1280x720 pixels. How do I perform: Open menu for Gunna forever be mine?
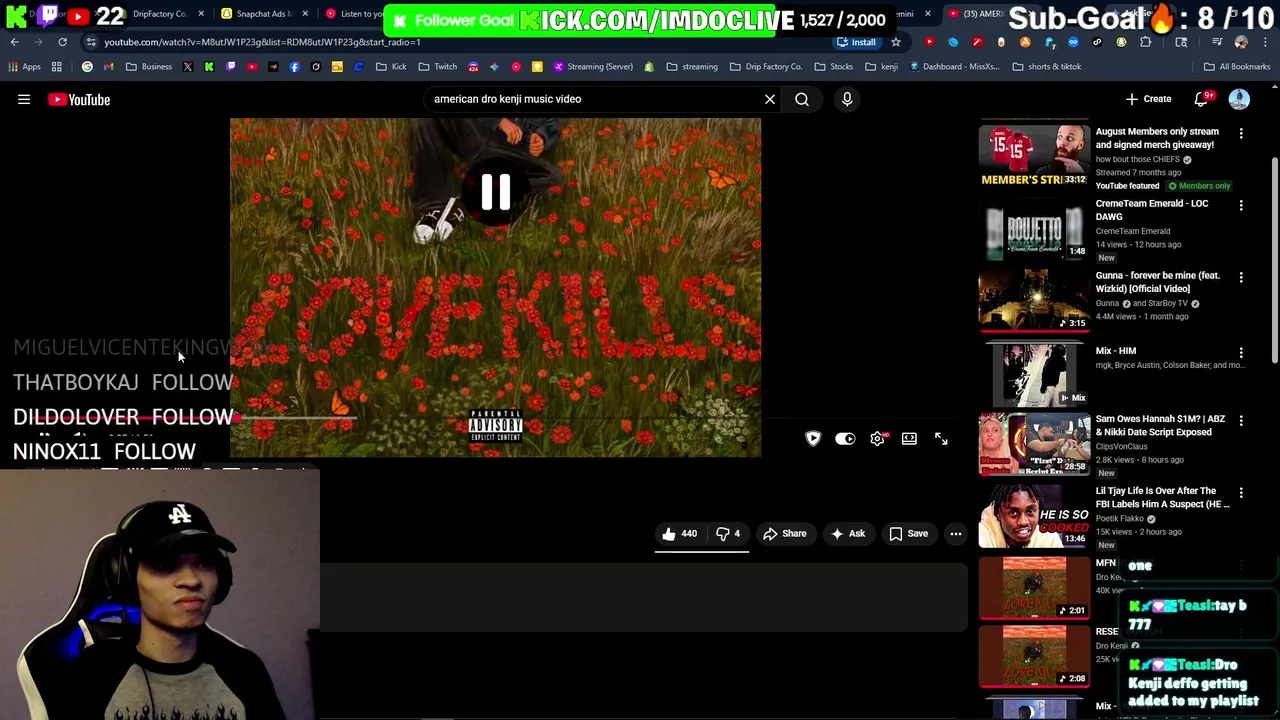[1241, 277]
